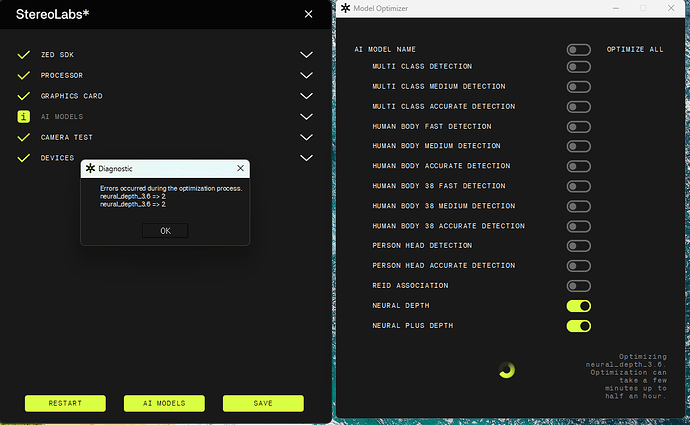Open the AI Models button
The height and width of the screenshot is (425, 690).
(164, 403)
